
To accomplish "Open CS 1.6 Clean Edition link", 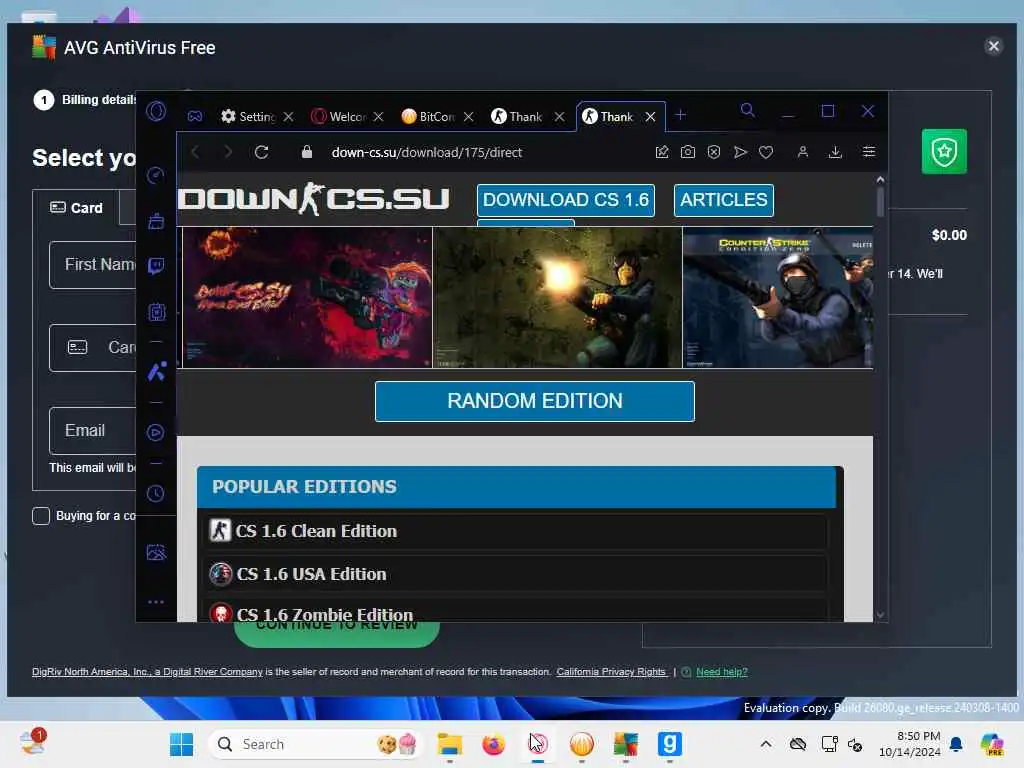I will [315, 531].
